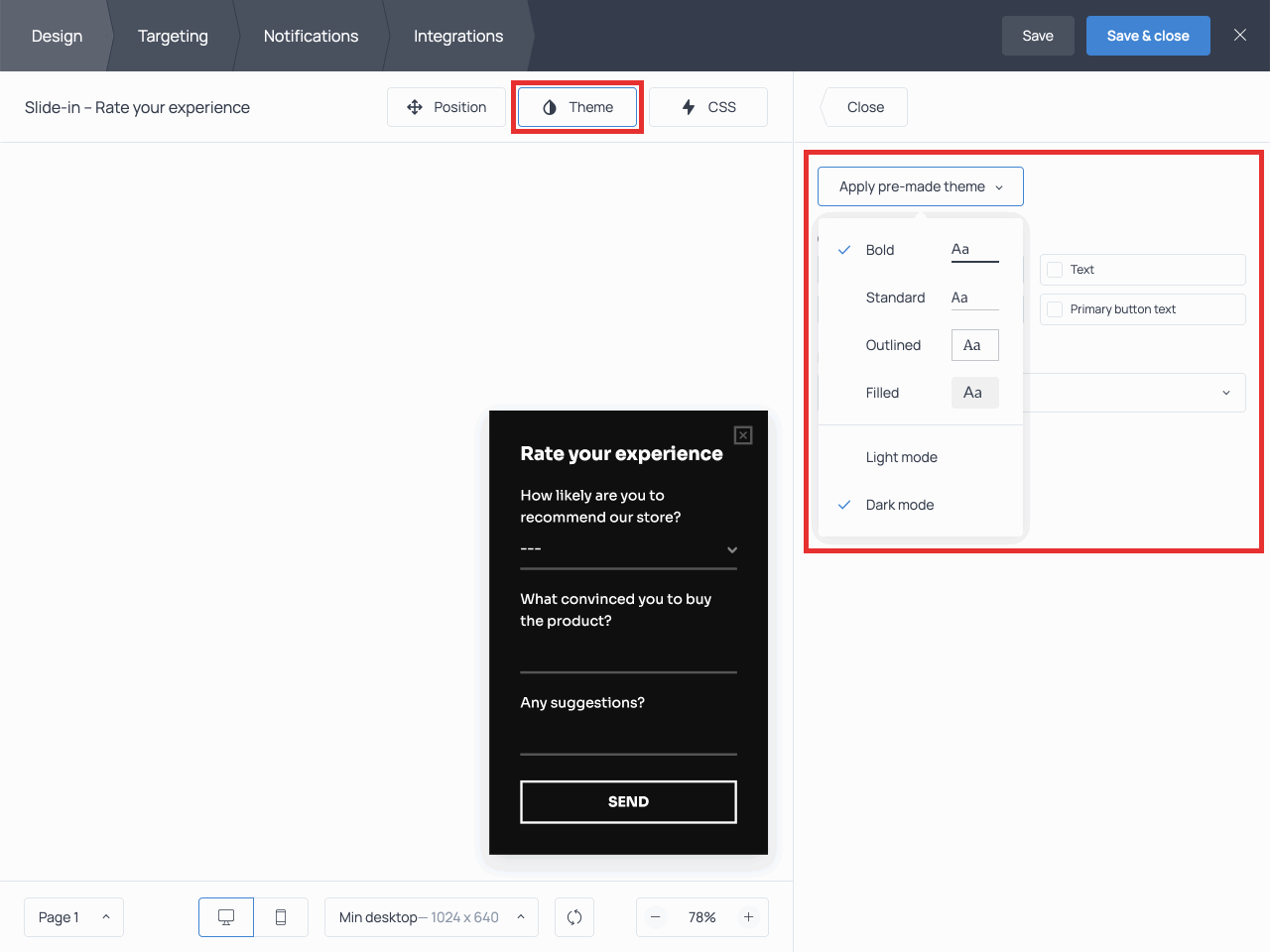The image size is (1270, 952).
Task: Open the Min desktop size dropdown
Action: (x=431, y=917)
